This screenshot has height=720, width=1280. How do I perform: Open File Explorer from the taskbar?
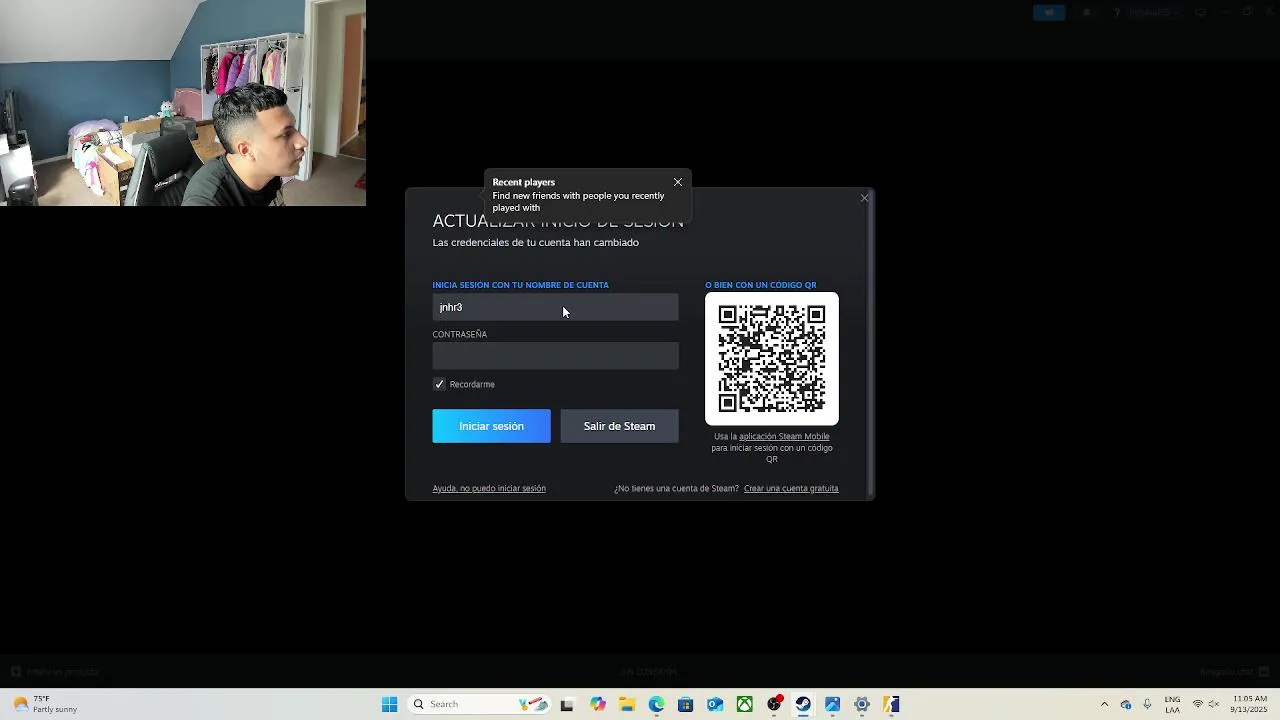[627, 704]
